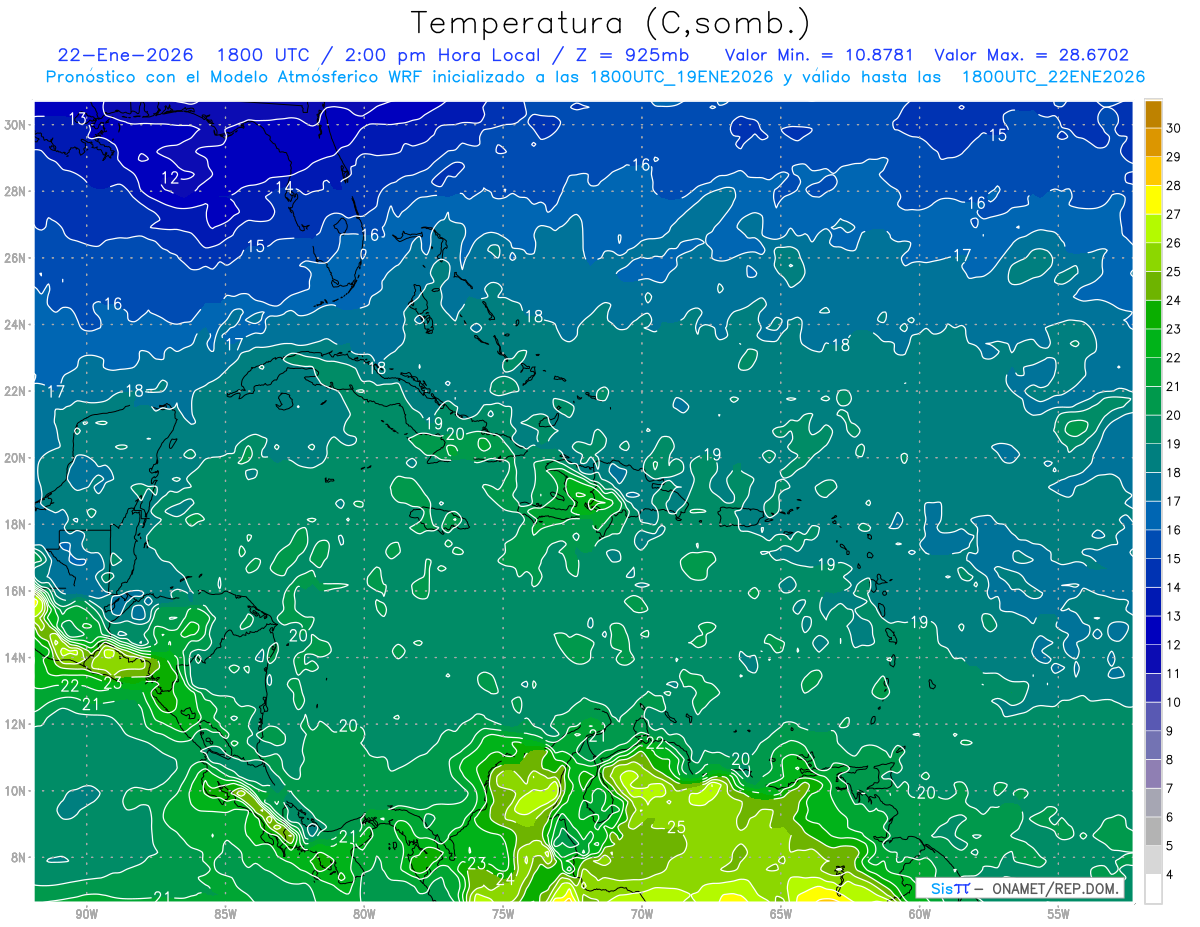Click contour label 12 over Gulf coast

pos(170,178)
